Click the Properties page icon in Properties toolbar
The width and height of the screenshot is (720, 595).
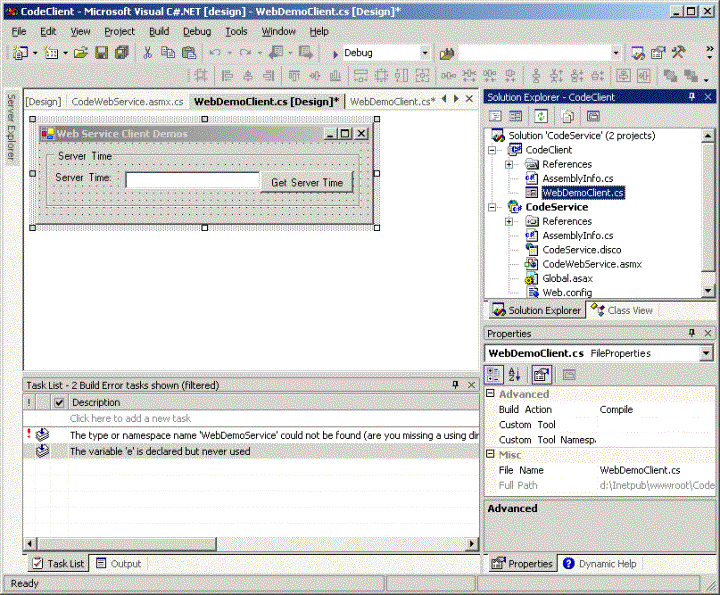pos(541,375)
